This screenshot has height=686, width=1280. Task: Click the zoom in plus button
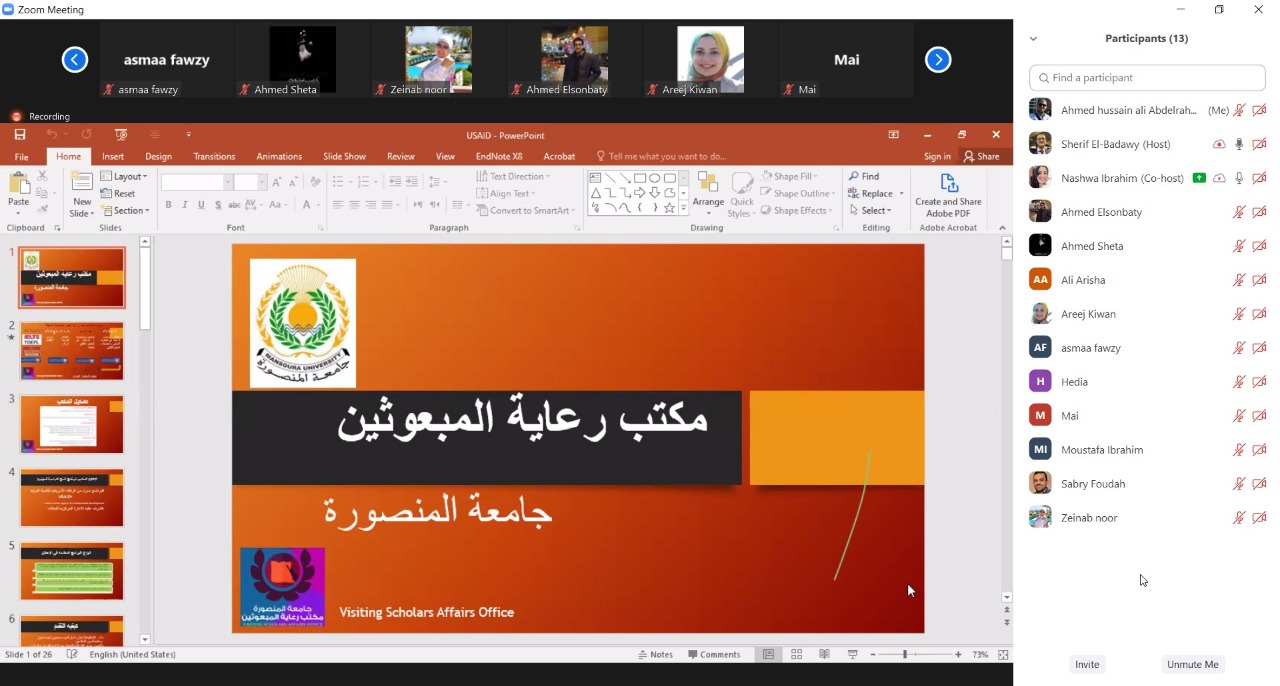pyautogui.click(x=958, y=654)
